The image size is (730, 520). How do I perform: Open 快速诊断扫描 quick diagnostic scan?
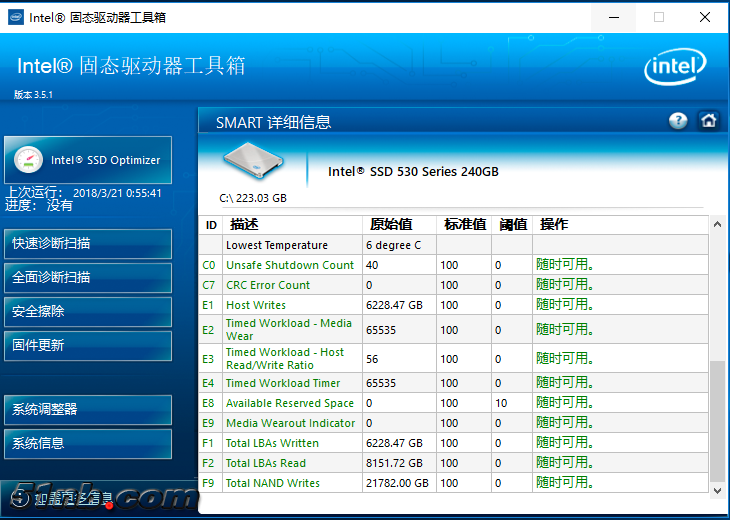(x=88, y=244)
